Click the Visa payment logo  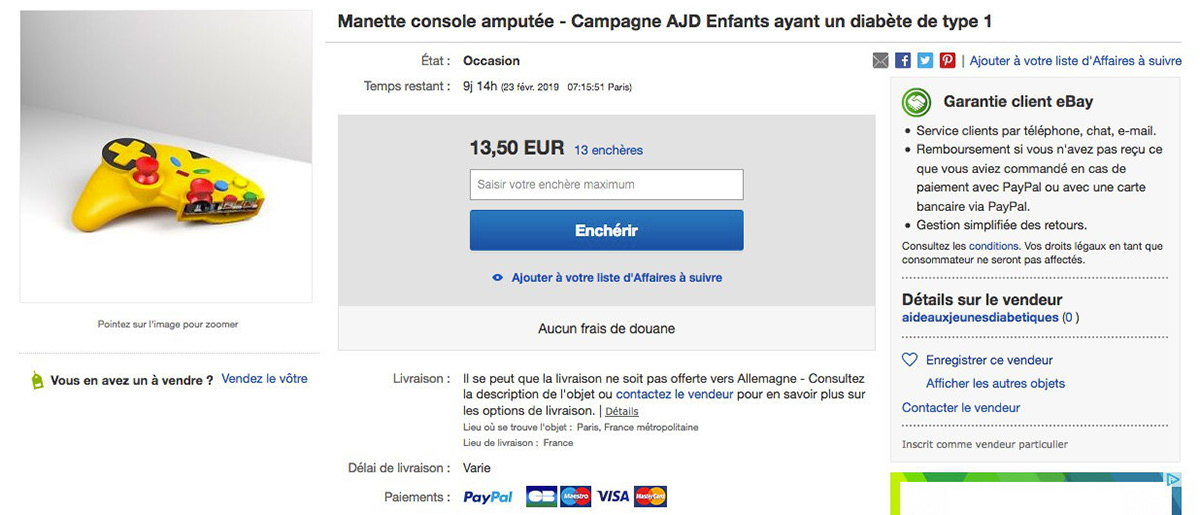tap(613, 497)
